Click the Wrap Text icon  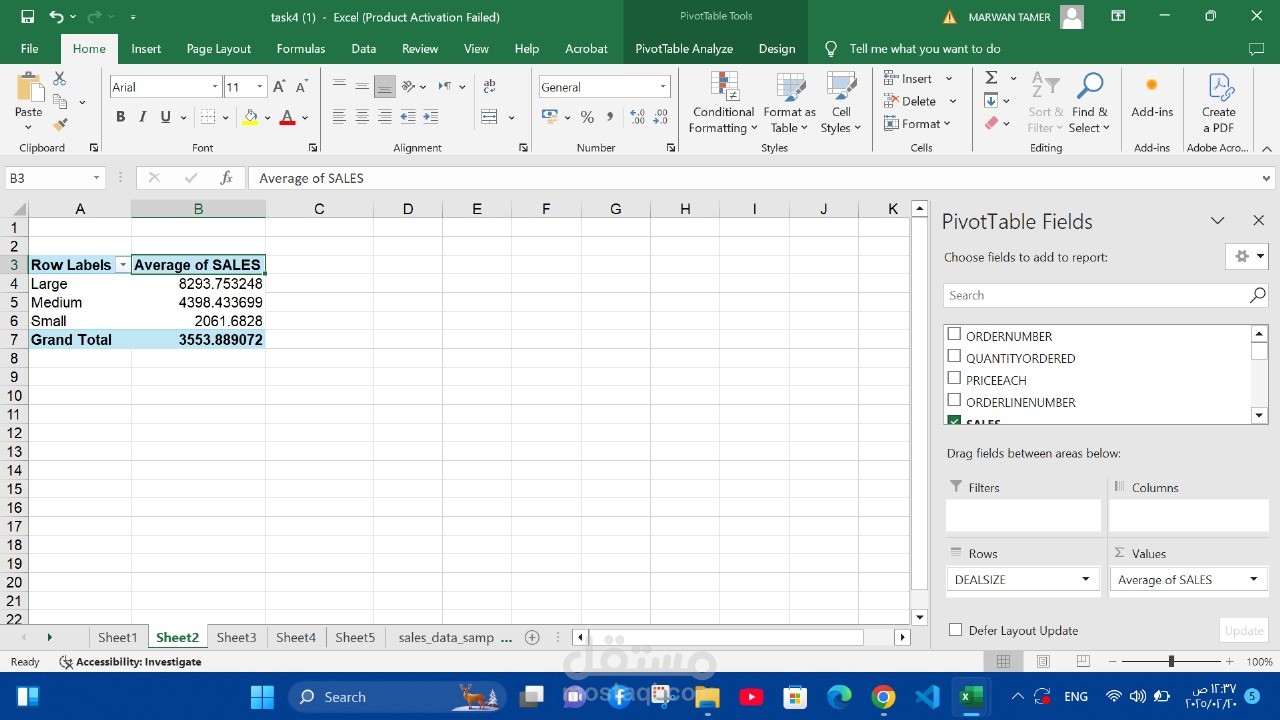pos(489,87)
